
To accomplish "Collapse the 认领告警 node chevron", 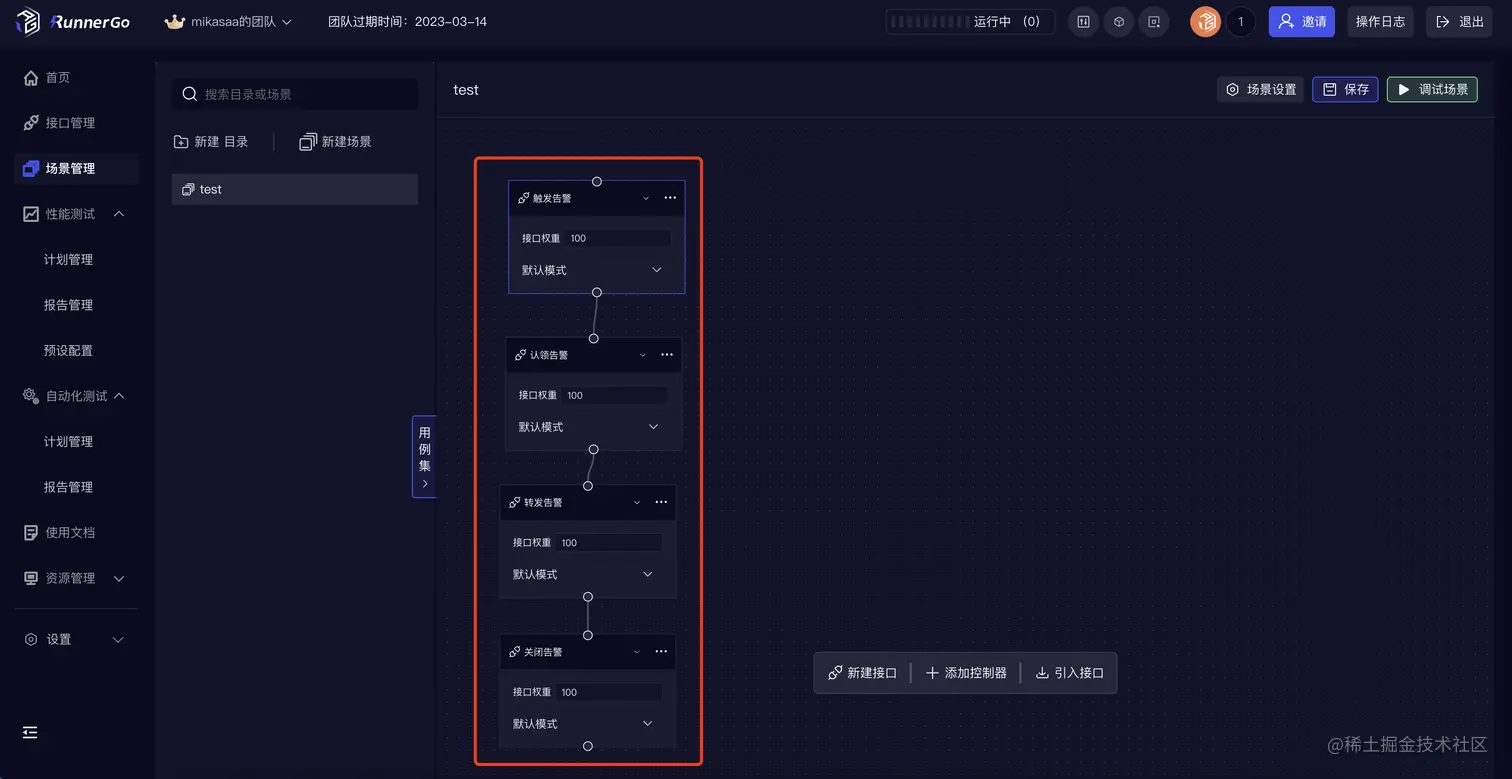I will [643, 355].
